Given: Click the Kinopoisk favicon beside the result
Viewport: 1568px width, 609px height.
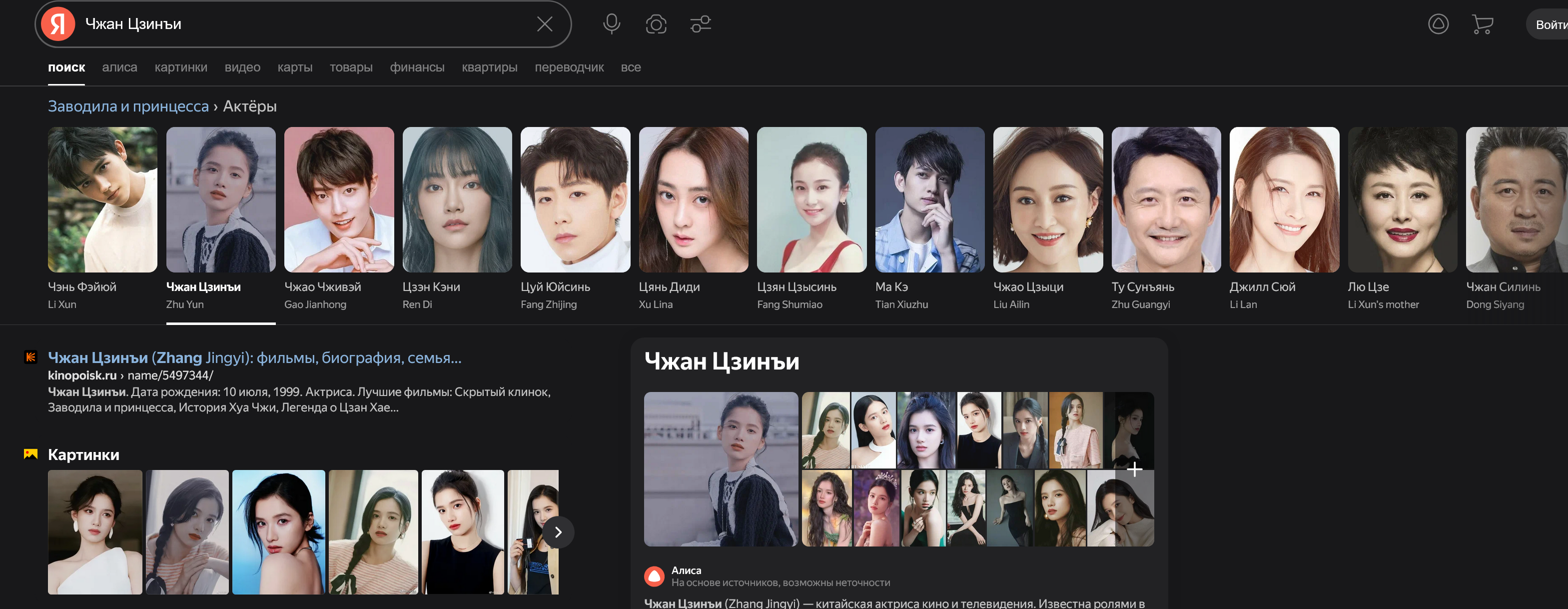Looking at the screenshot, I should (x=30, y=357).
